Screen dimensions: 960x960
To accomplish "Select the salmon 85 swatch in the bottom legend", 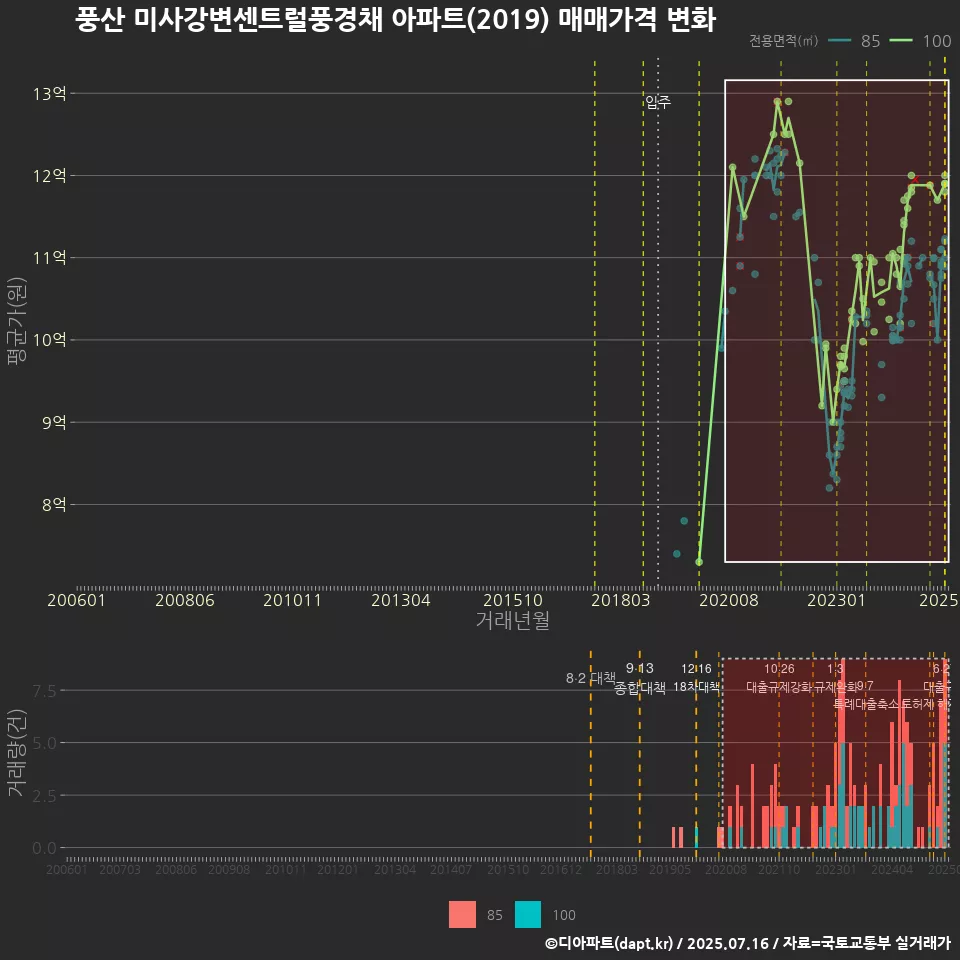I will point(462,915).
